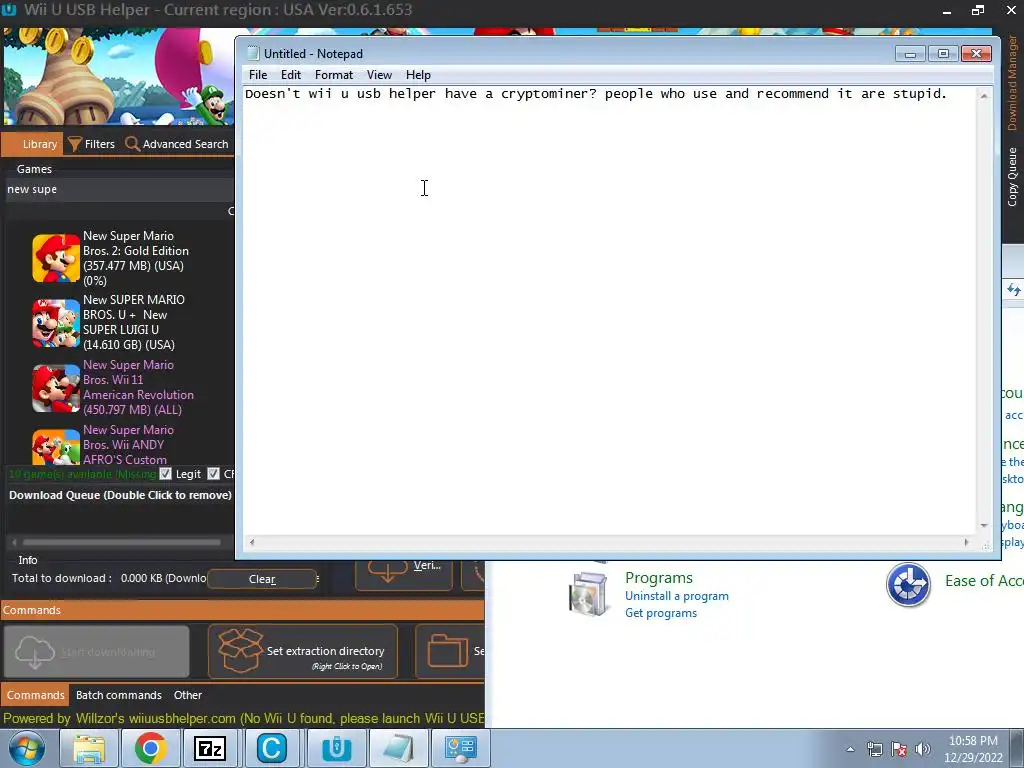Switch to Control Panel taskbar icon
1024x768 pixels.
tap(460, 748)
